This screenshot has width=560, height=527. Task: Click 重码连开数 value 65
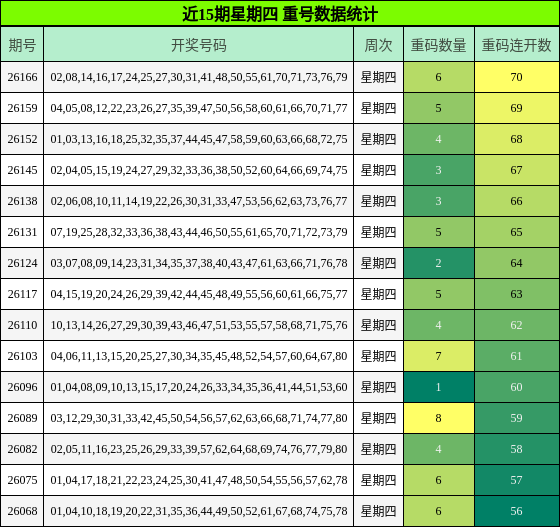(516, 232)
